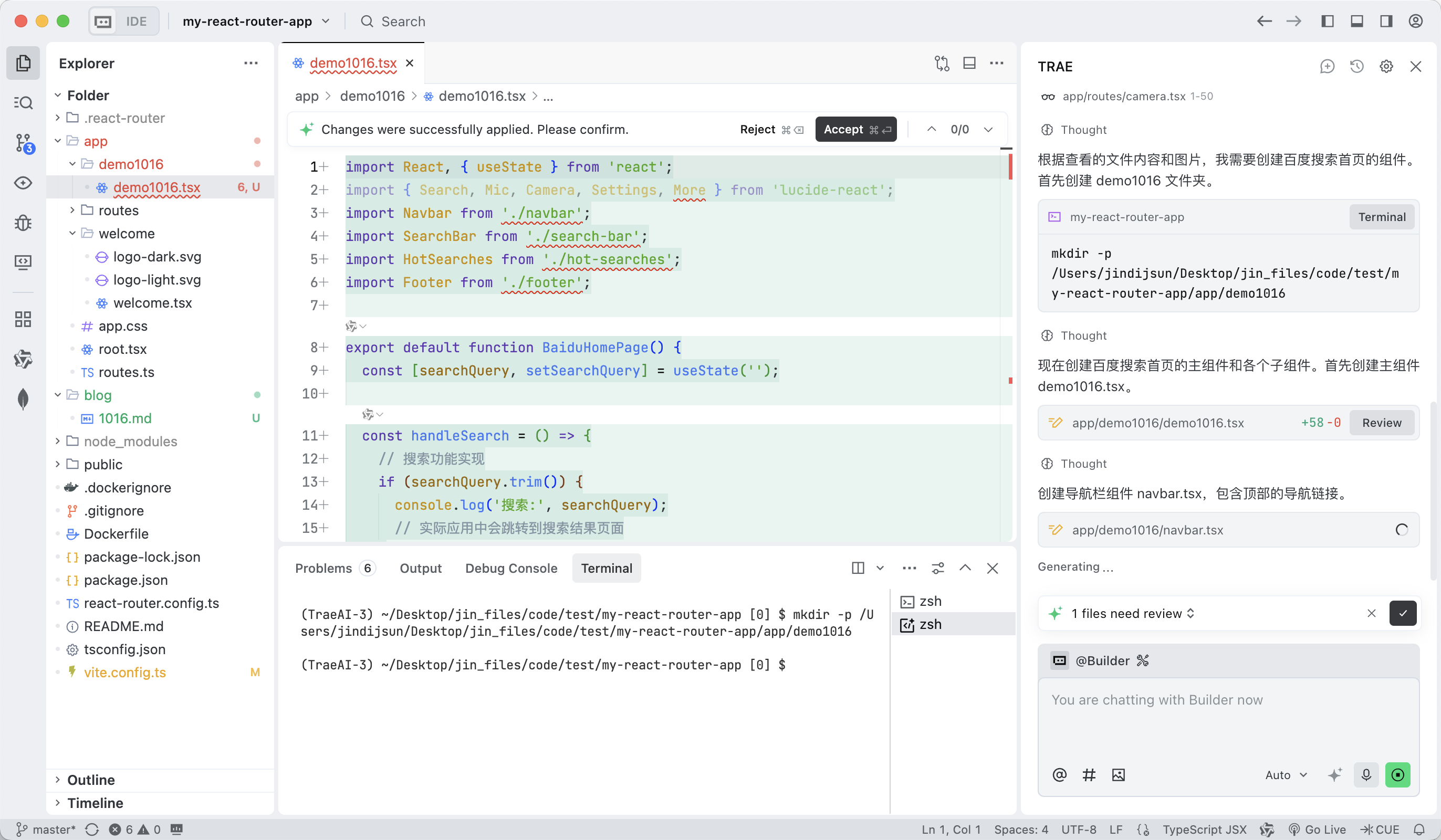Start a new chat in TRAE panel
This screenshot has height=840, width=1441.
(1327, 66)
